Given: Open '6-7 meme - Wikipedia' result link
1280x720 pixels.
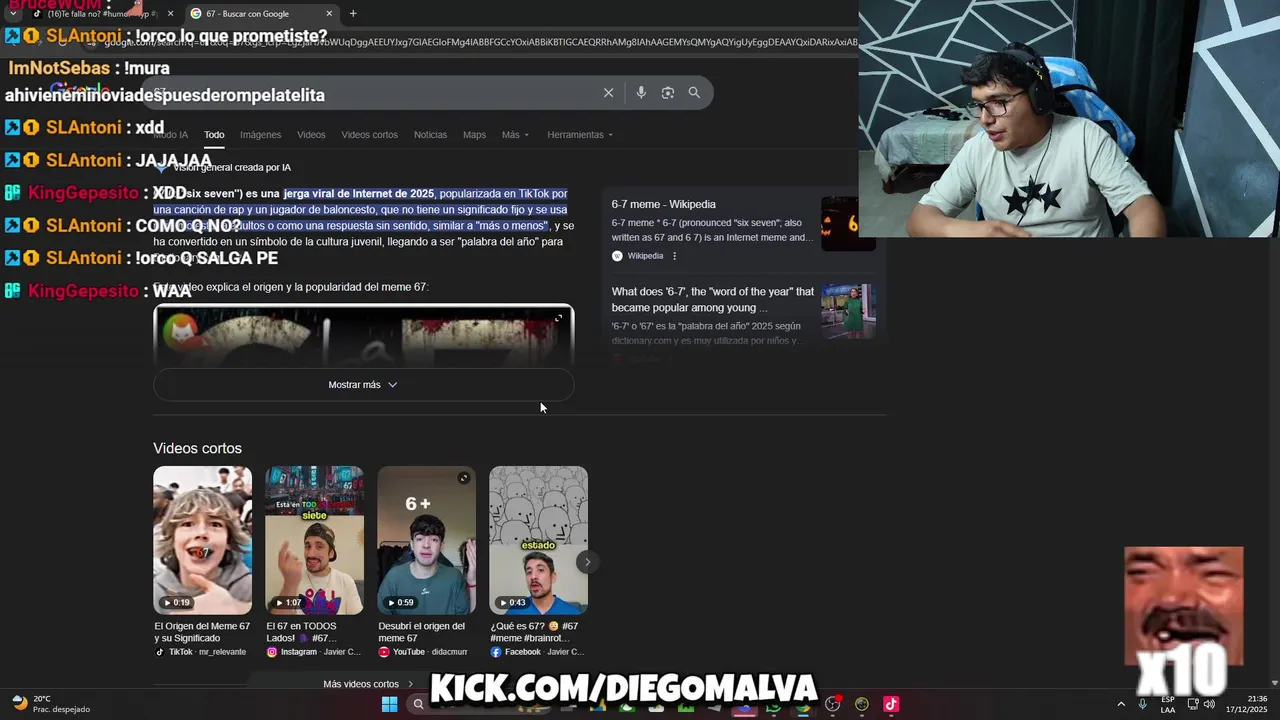Looking at the screenshot, I should click(x=663, y=205).
